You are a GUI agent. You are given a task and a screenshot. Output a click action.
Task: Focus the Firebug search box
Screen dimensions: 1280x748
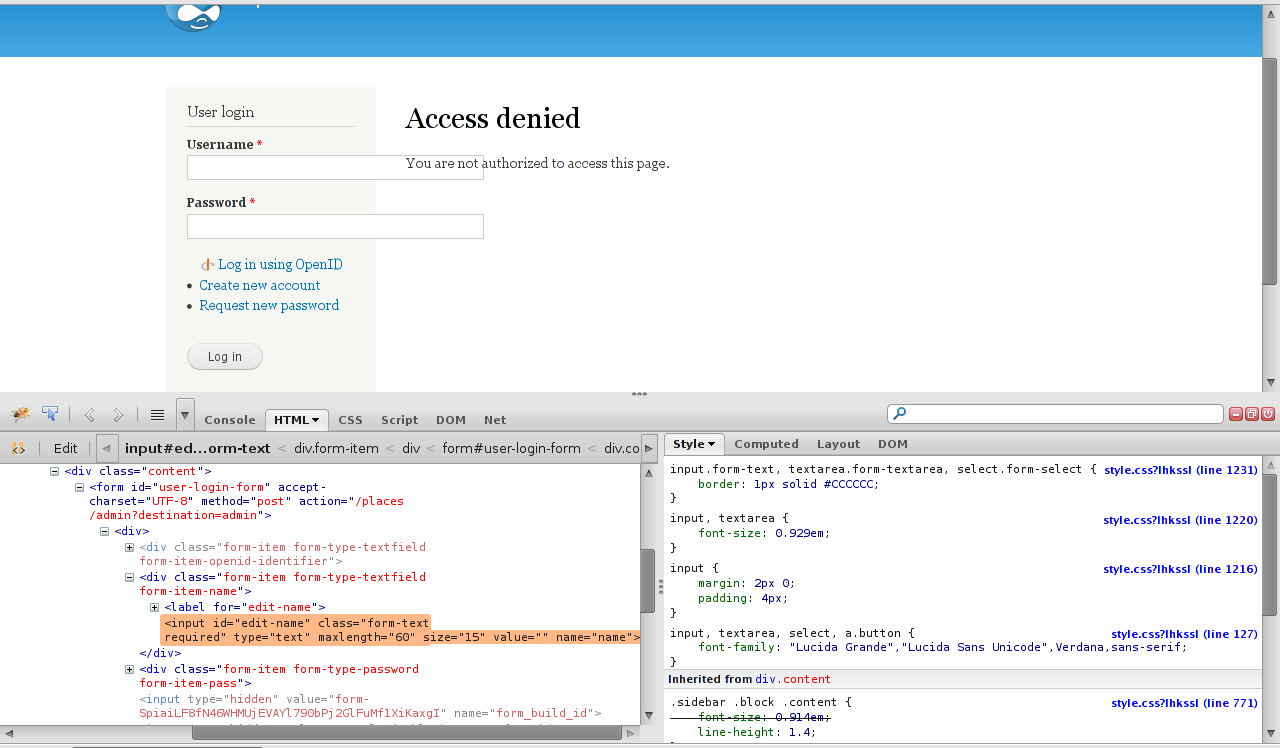tap(1055, 414)
